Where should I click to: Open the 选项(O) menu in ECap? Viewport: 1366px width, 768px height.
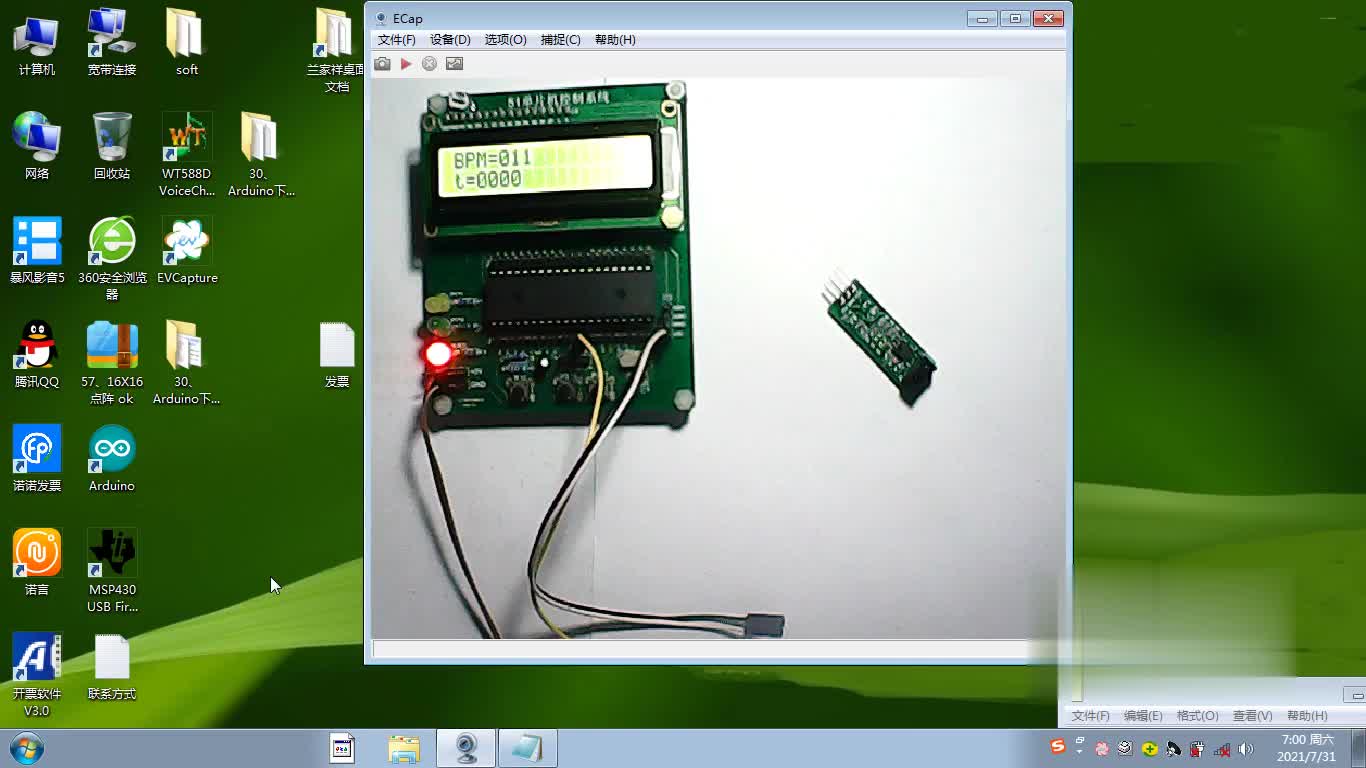(x=505, y=40)
